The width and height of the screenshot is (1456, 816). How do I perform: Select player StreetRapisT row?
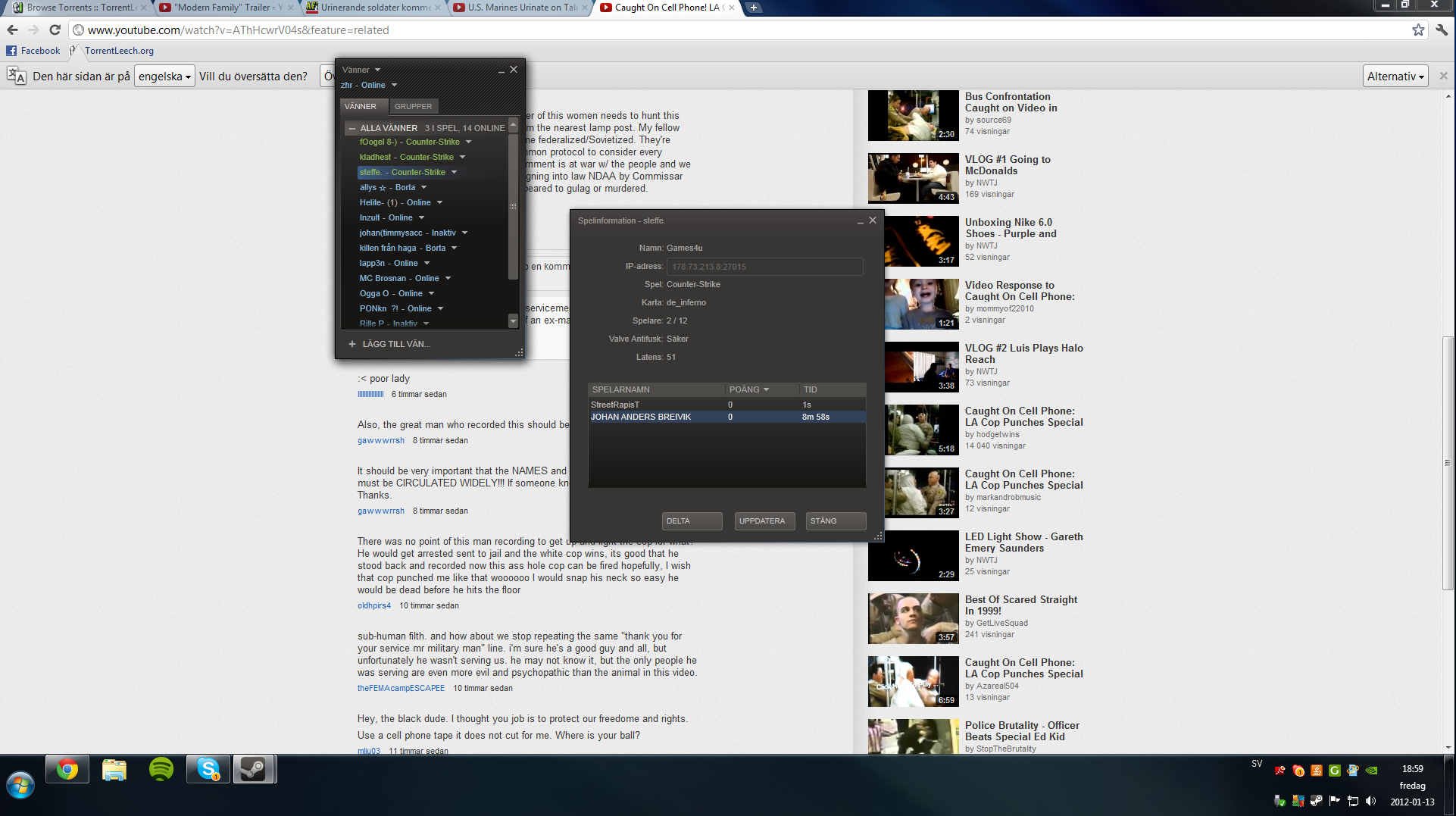(x=726, y=405)
